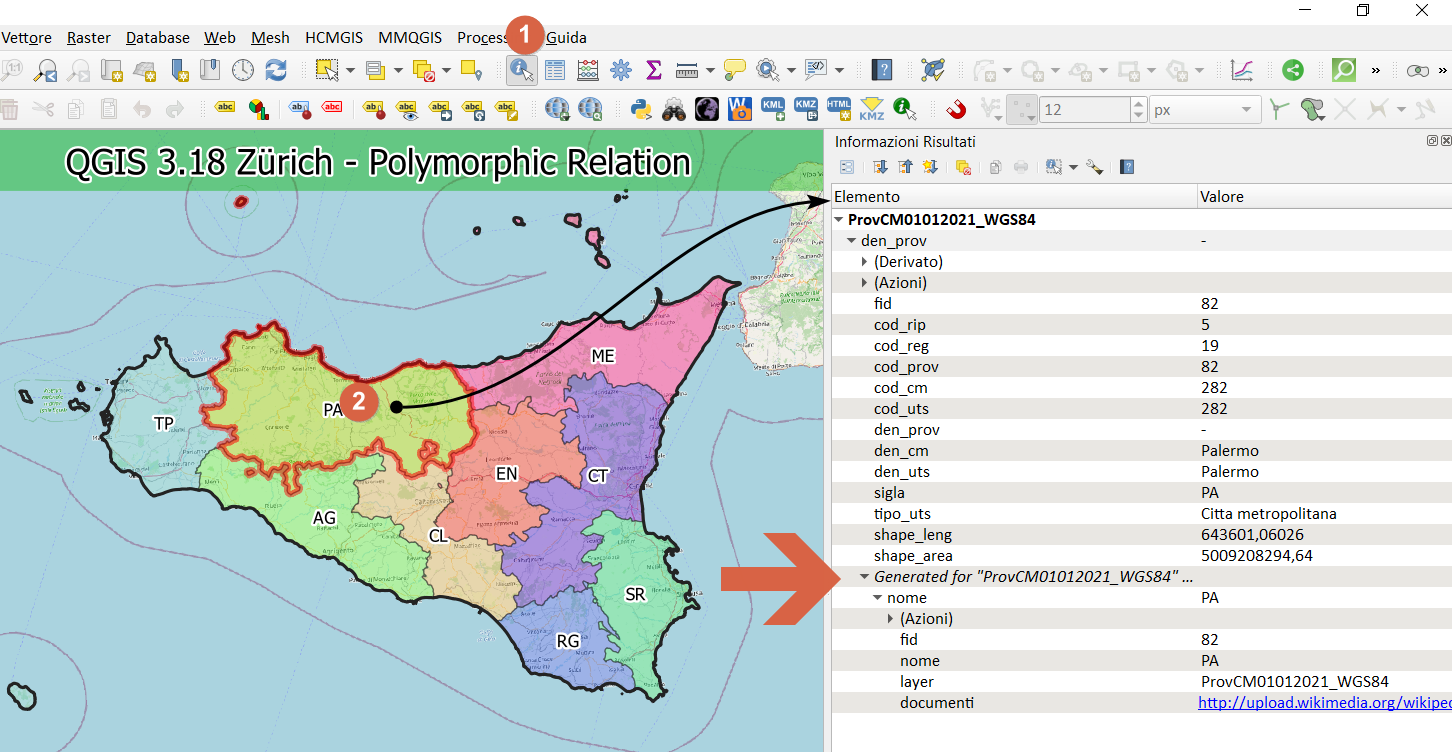
Task: Toggle auto-open form in Identify panel
Action: (x=846, y=167)
